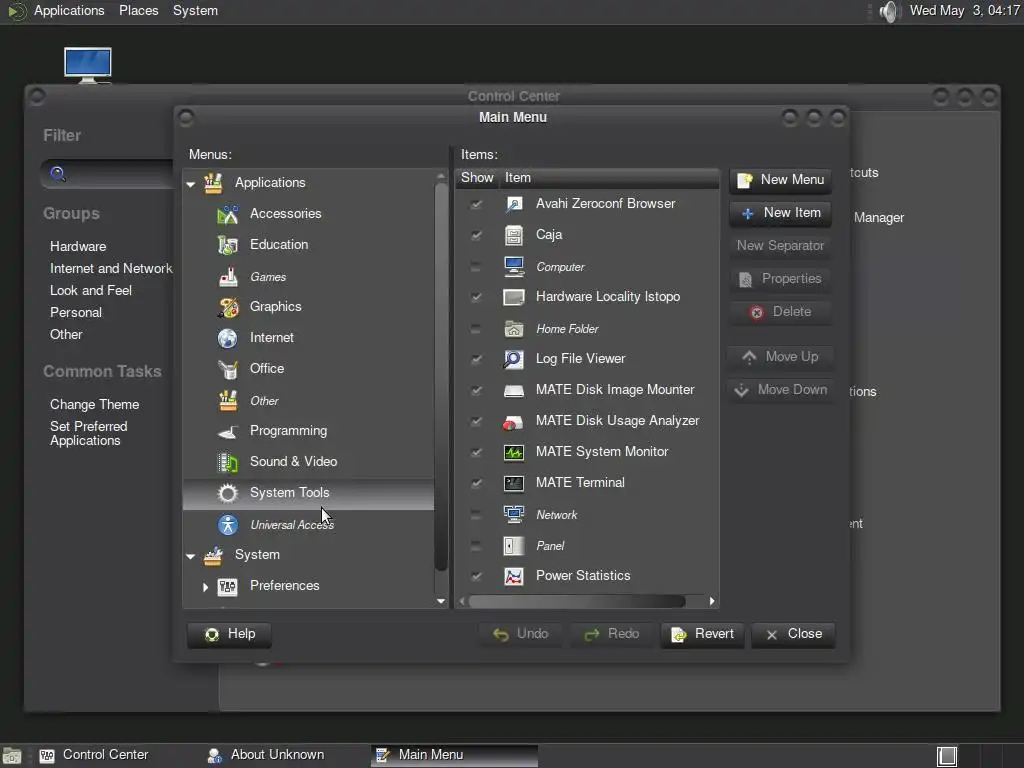Open the Applications panel menu

coord(69,10)
